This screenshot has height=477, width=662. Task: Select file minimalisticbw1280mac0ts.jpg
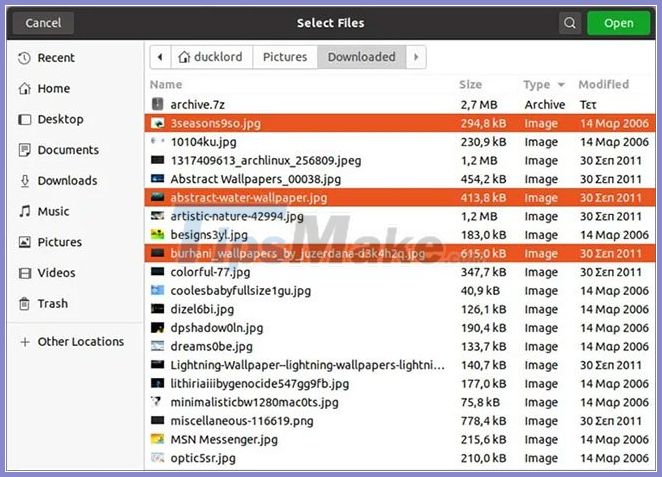click(x=400, y=402)
